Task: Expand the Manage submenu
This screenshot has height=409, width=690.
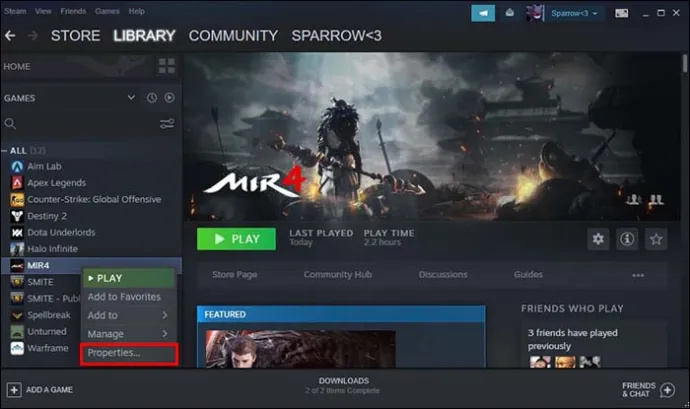Action: pos(165,334)
